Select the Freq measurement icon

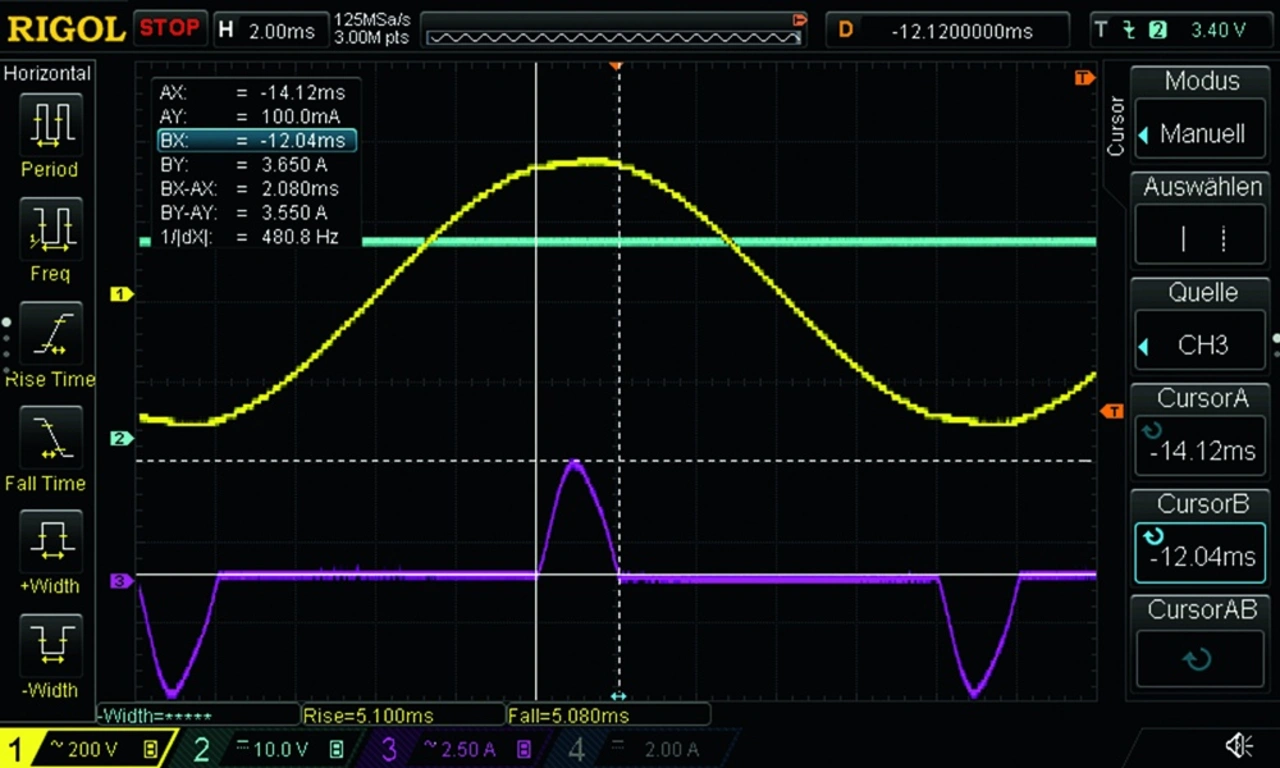point(49,228)
